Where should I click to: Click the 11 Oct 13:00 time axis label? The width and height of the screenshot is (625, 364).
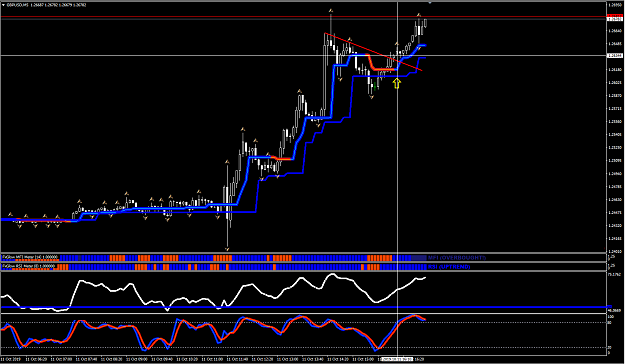click(x=287, y=359)
